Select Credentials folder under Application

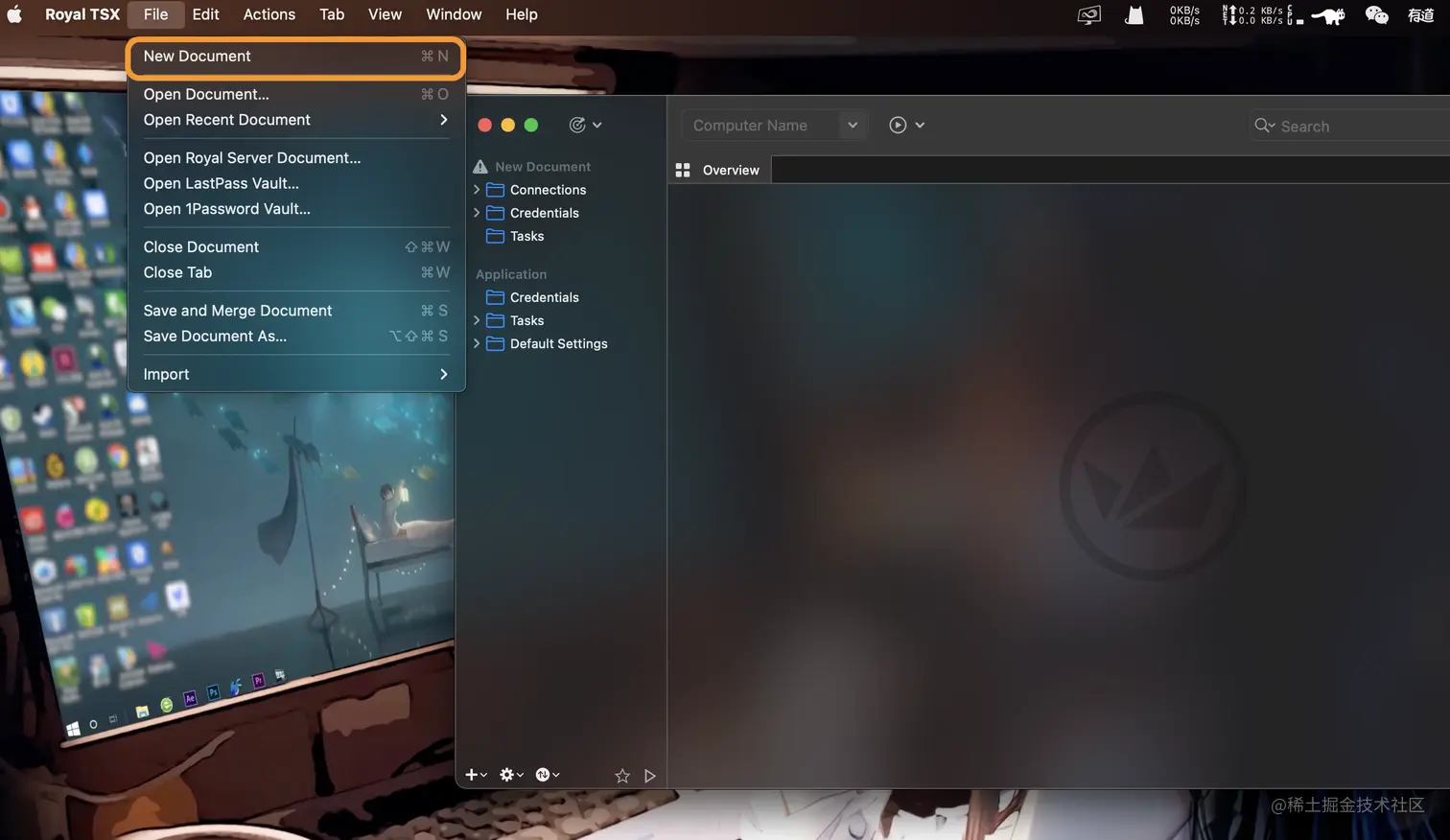544,297
